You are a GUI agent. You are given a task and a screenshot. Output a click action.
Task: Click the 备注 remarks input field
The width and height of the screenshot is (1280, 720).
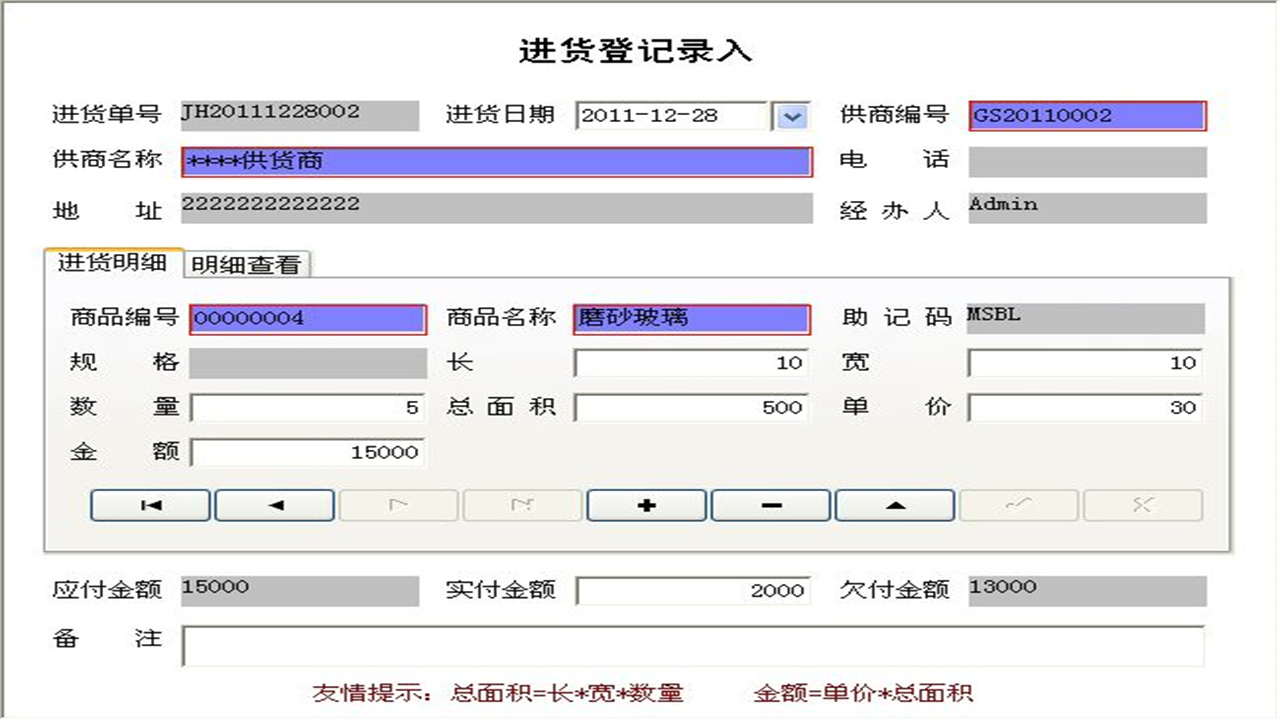point(693,645)
